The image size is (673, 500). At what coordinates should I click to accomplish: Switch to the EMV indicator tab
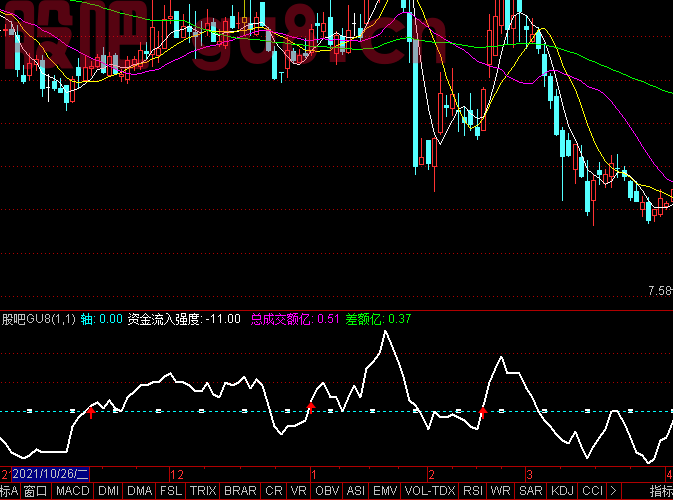click(x=385, y=491)
